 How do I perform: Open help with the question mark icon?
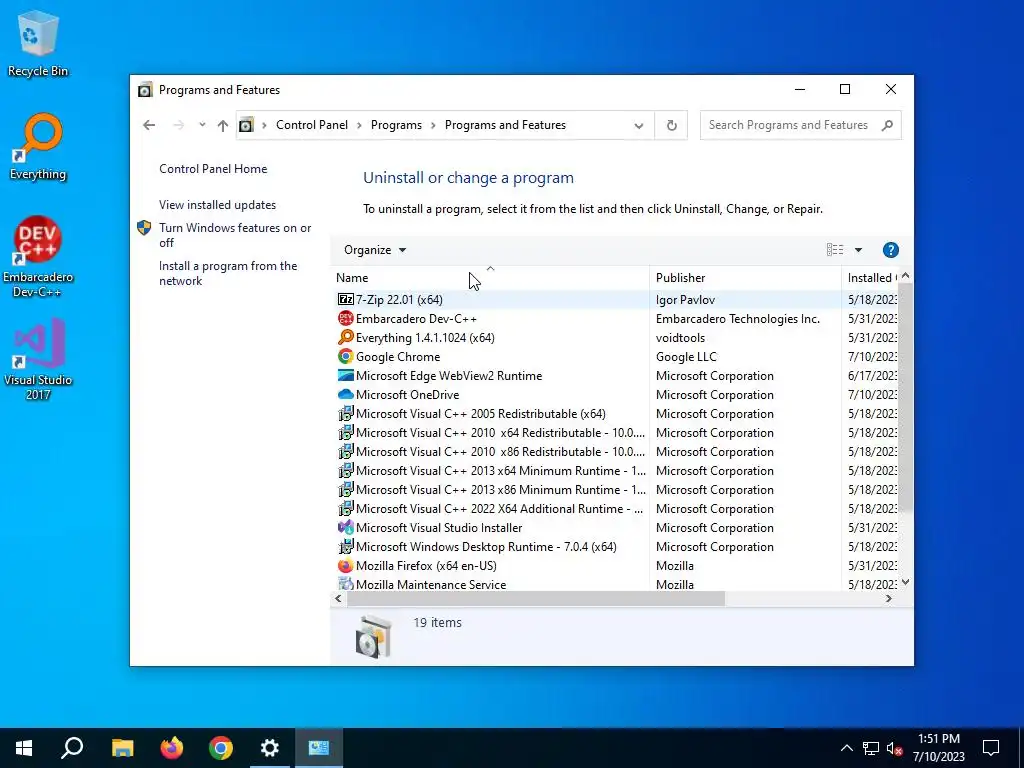click(890, 250)
